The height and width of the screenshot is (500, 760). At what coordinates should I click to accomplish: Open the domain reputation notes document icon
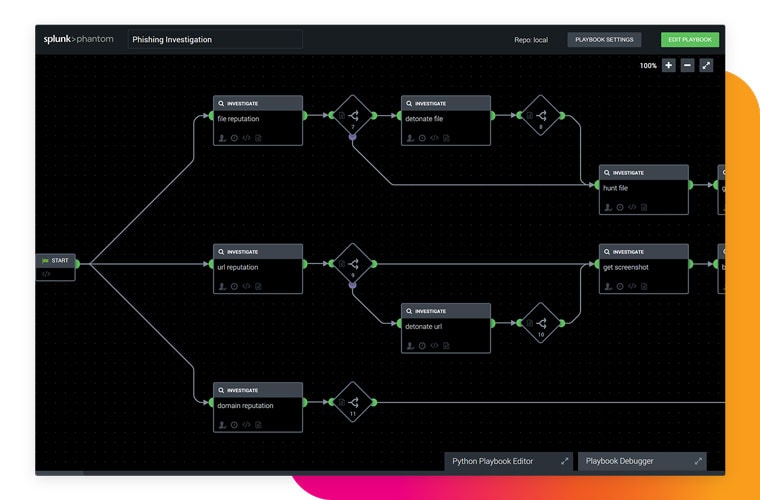click(258, 425)
